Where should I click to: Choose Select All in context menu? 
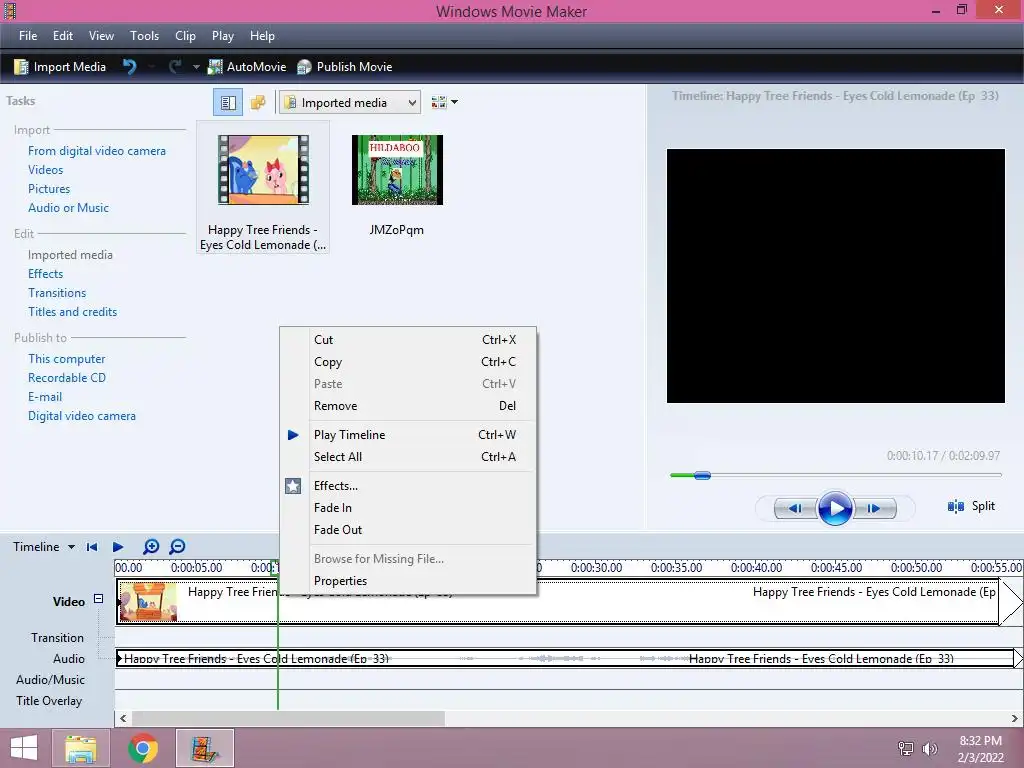pos(408,457)
